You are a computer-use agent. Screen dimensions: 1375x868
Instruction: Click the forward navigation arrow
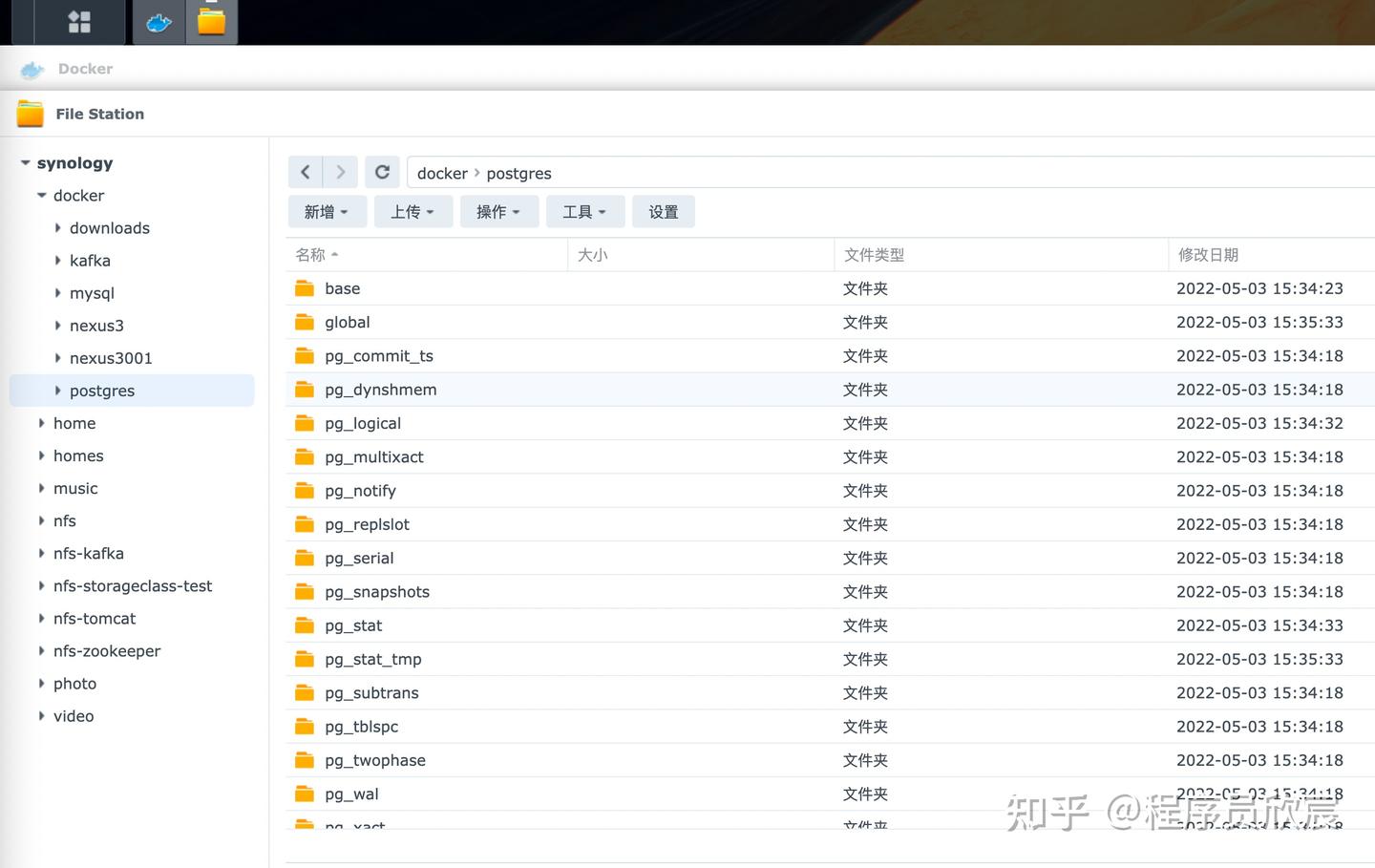coord(340,172)
